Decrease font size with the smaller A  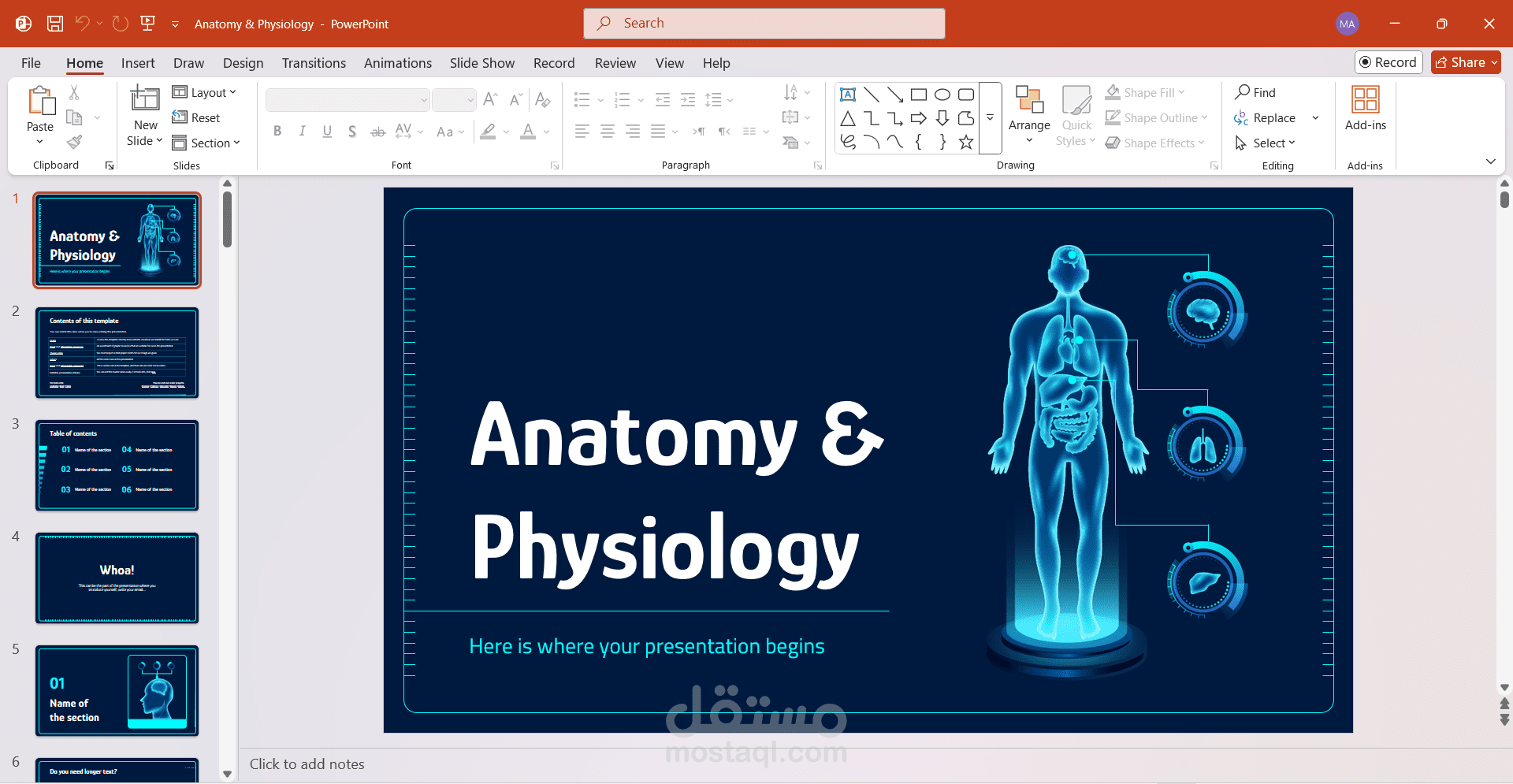coord(516,99)
